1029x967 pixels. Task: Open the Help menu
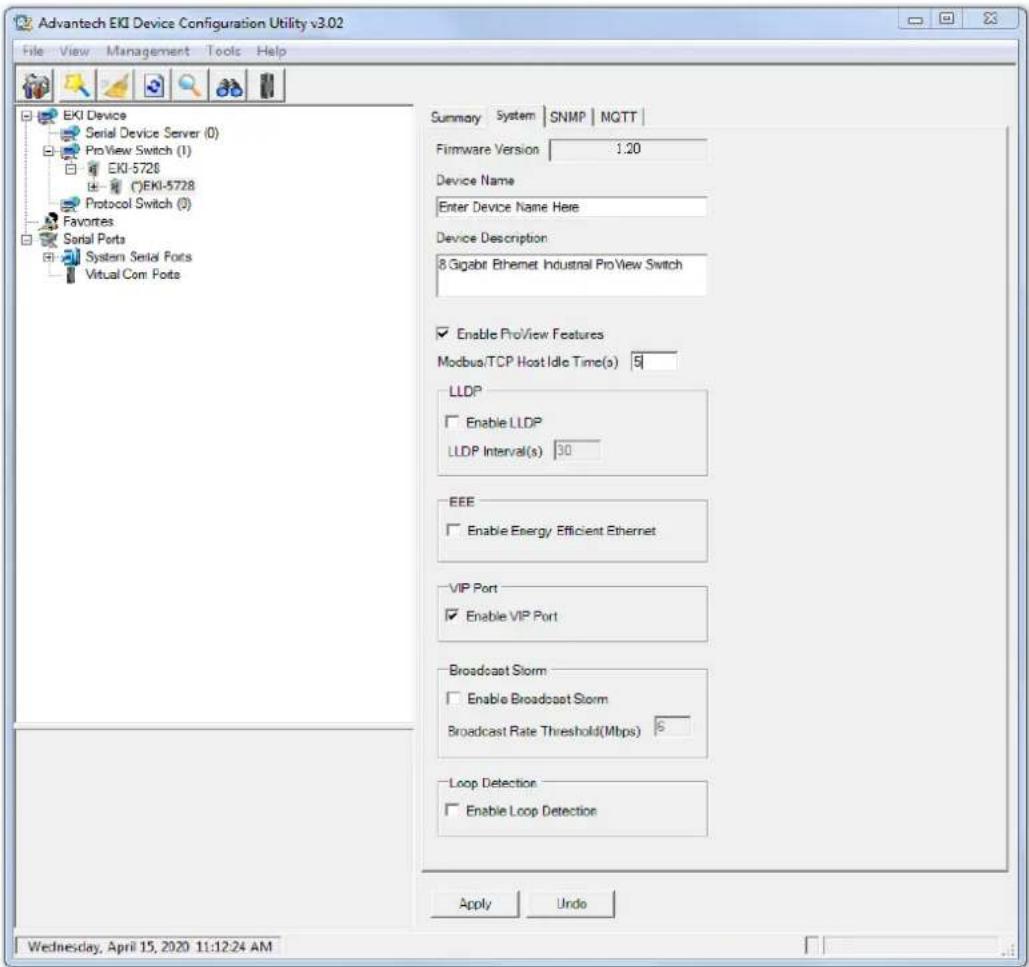coord(271,51)
